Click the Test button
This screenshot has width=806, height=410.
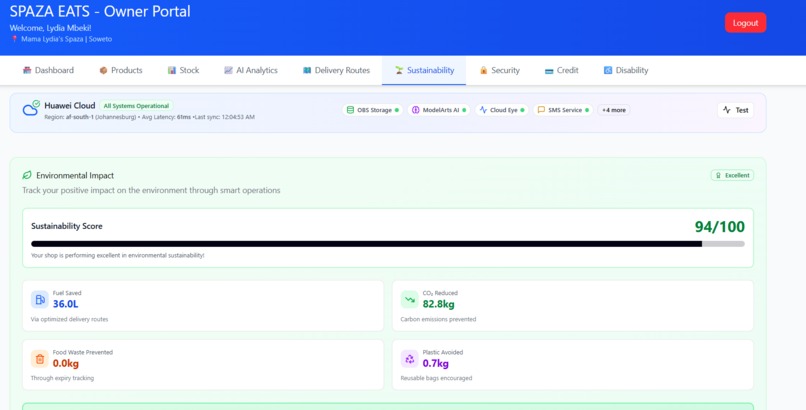736,110
